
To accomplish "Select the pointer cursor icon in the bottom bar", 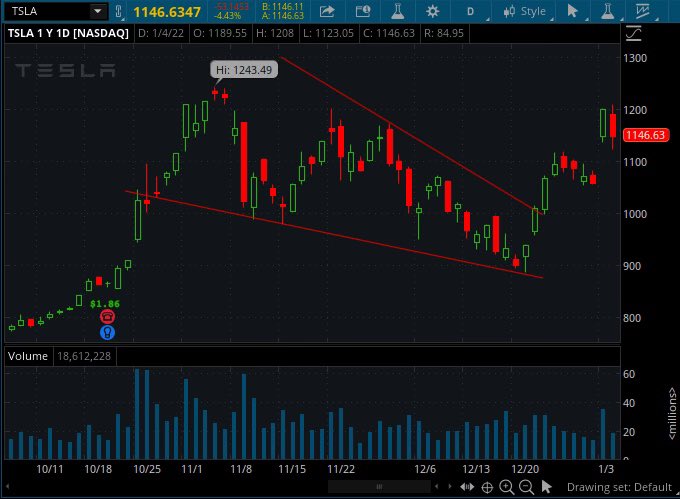I will coord(546,487).
